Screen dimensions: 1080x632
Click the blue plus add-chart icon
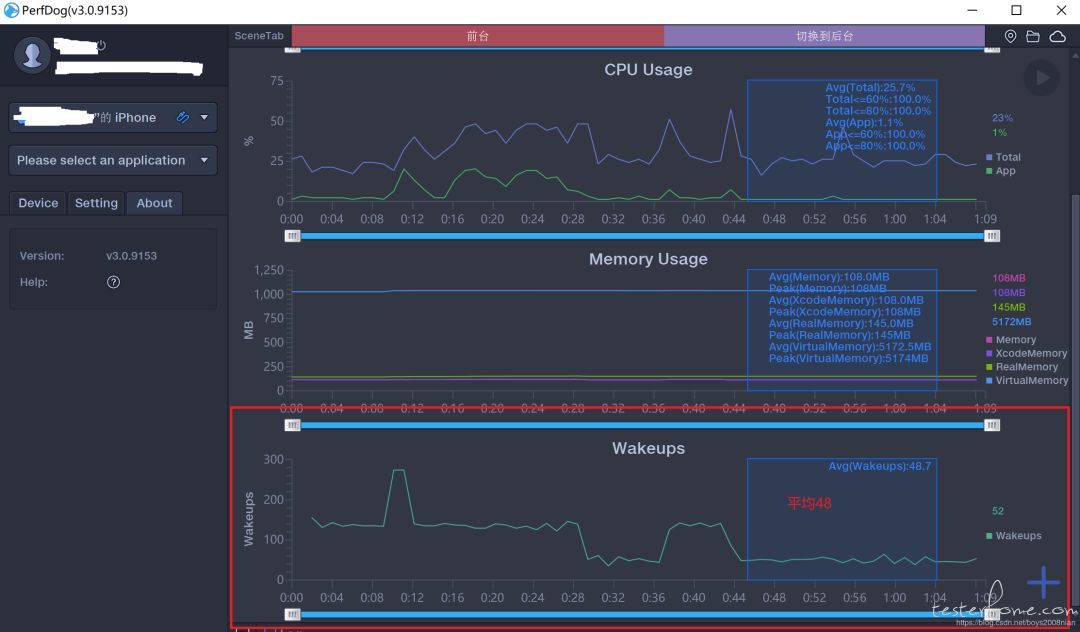coord(1043,582)
